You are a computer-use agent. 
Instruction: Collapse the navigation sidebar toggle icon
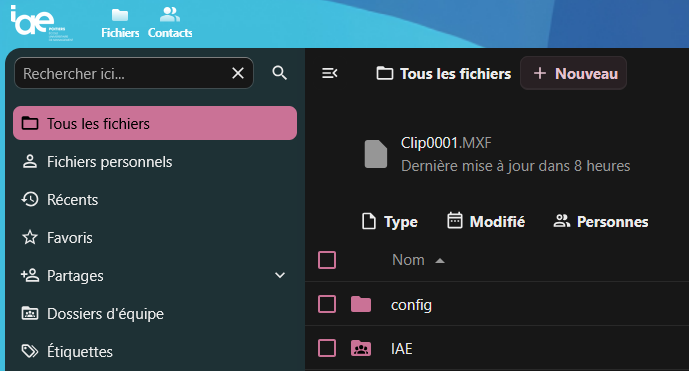click(x=330, y=73)
